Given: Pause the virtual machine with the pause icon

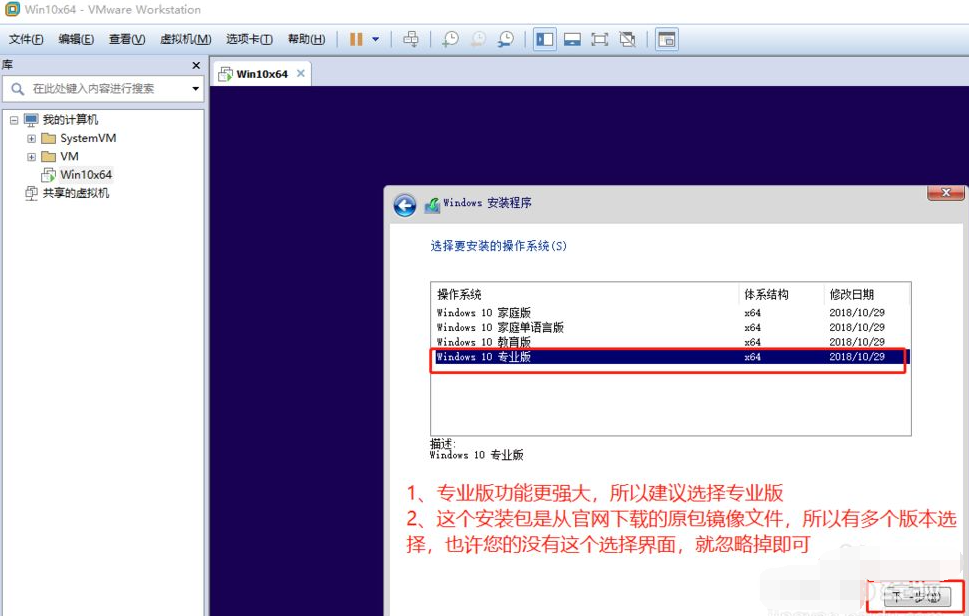Looking at the screenshot, I should point(356,40).
